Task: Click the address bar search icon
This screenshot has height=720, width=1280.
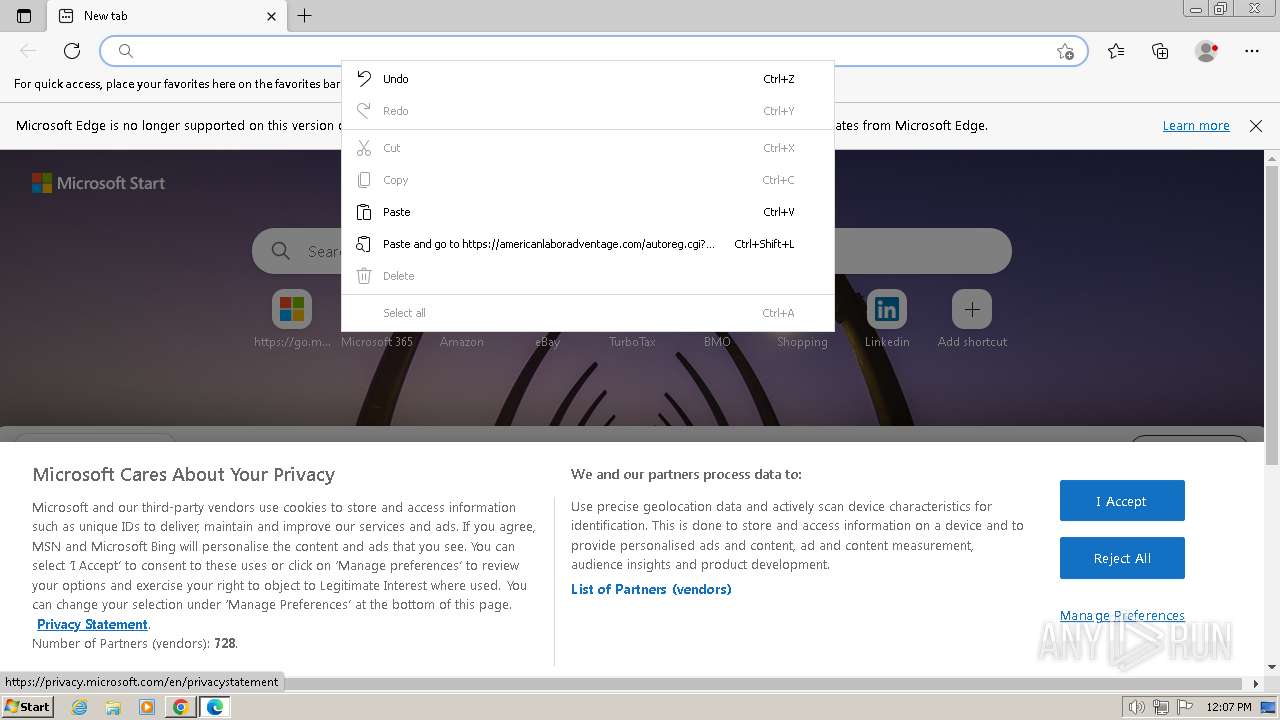Action: (x=126, y=51)
